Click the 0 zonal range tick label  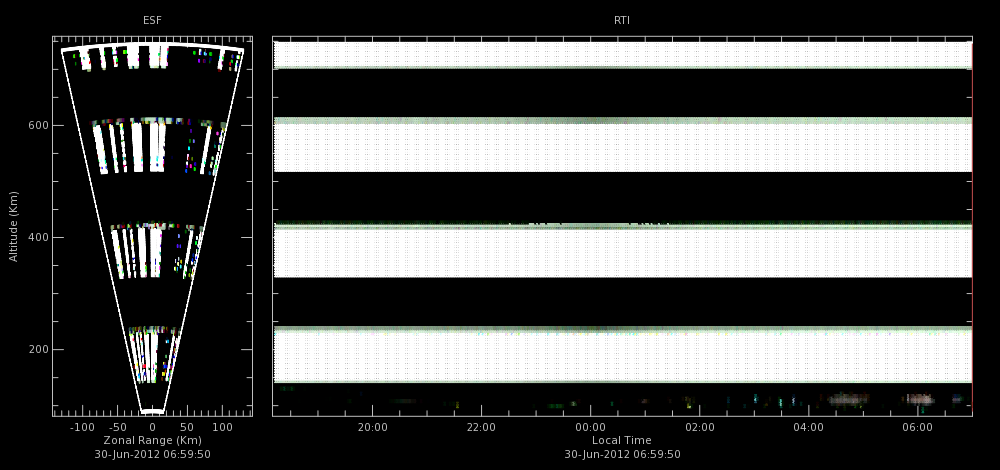click(152, 427)
